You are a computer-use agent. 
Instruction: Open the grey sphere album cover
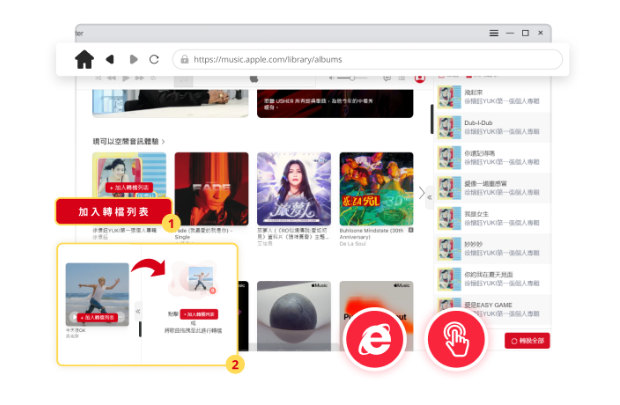point(294,316)
